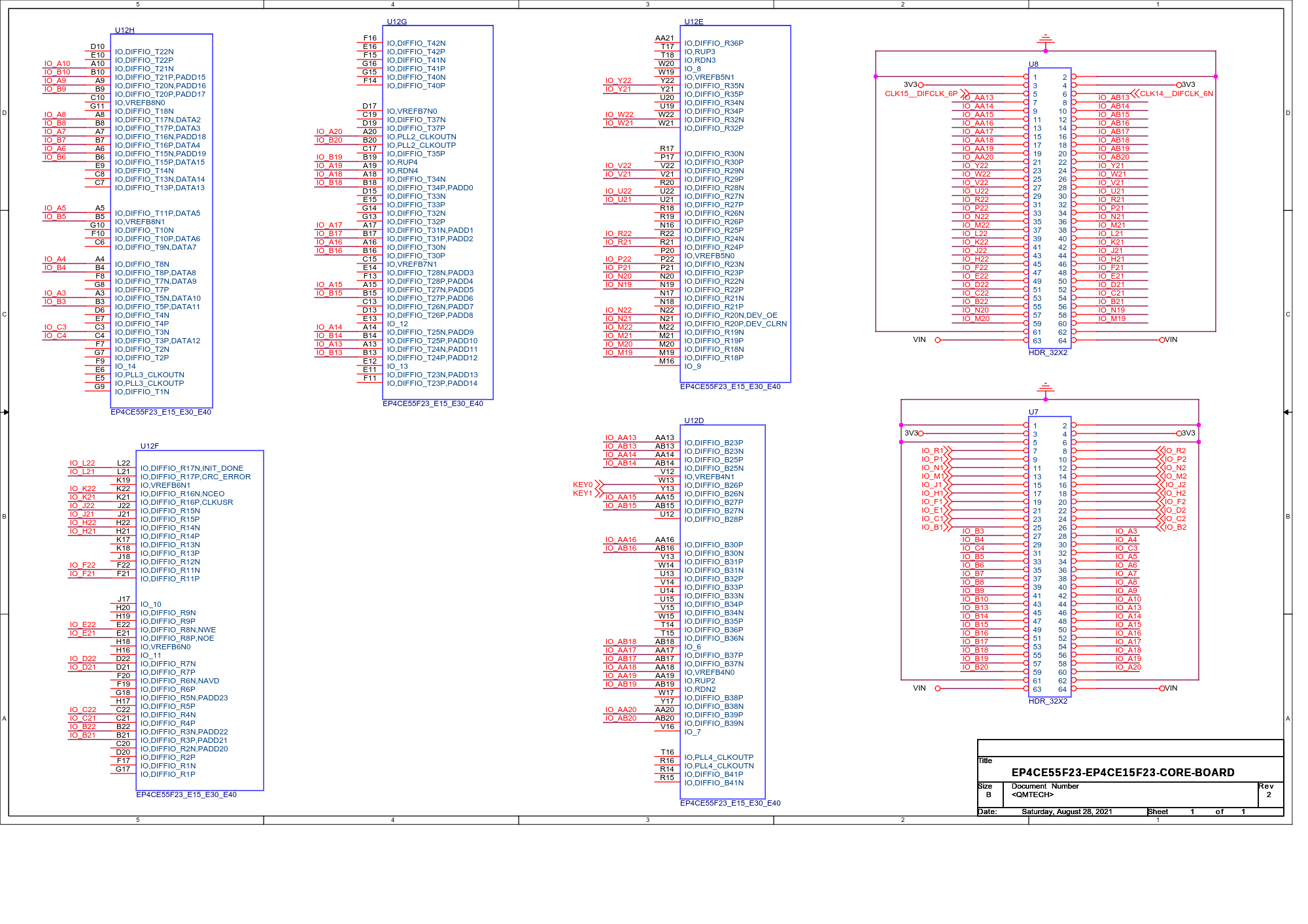This screenshot has height=924, width=1308.
Task: Click the EP4CE55F23-EP4CE15F23-CORE-BOARD title text
Action: point(1122,772)
